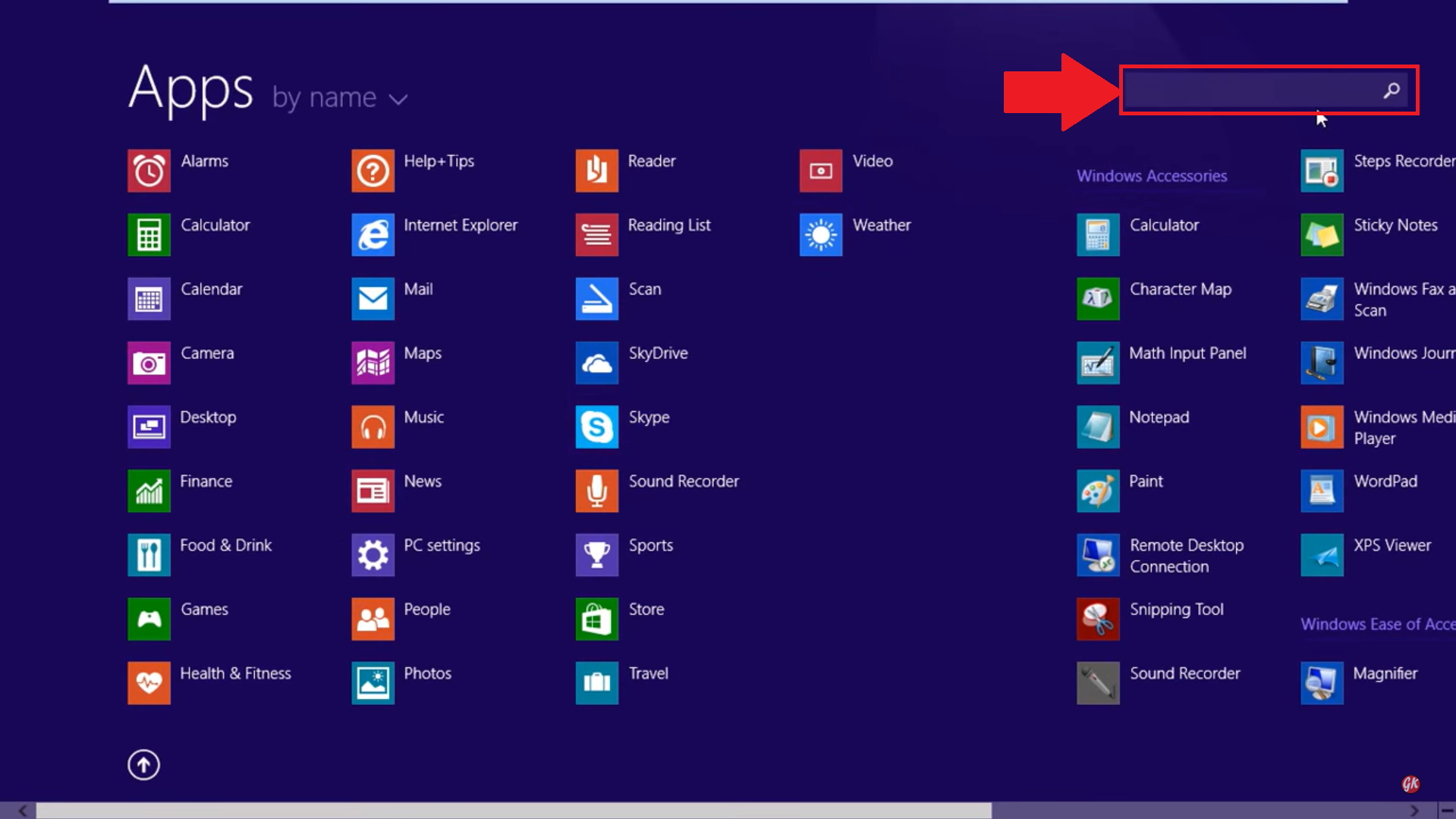Viewport: 1456px width, 819px height.
Task: Launch the green Calculator app tile
Action: [149, 235]
